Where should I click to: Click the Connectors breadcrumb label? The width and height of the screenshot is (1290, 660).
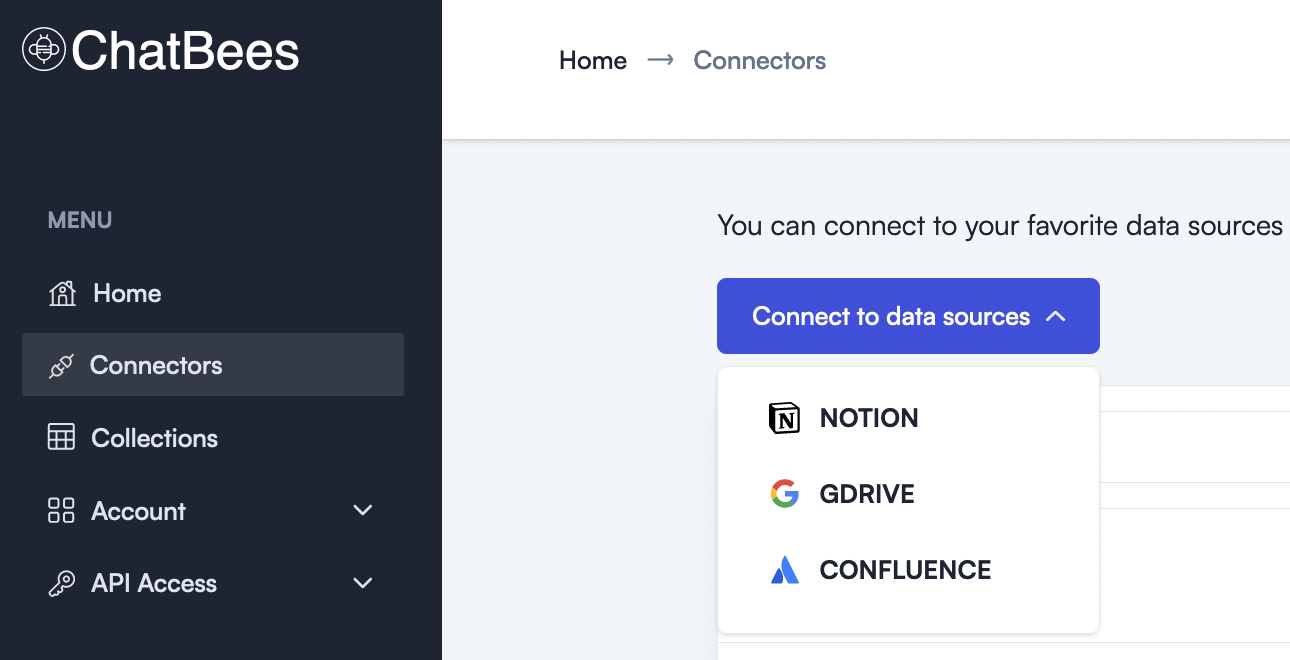(759, 61)
